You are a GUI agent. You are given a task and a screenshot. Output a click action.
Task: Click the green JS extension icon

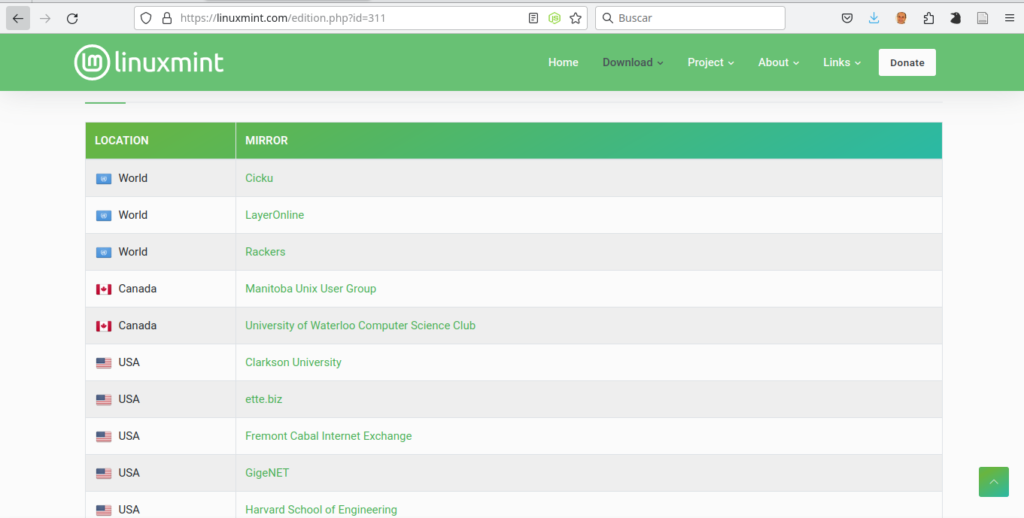pyautogui.click(x=554, y=18)
